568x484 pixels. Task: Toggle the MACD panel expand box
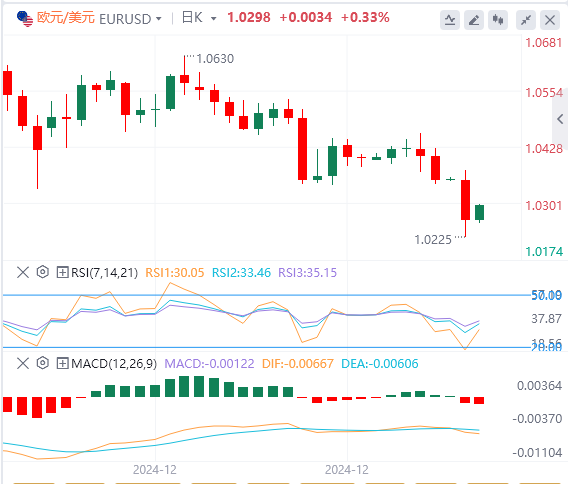62,363
